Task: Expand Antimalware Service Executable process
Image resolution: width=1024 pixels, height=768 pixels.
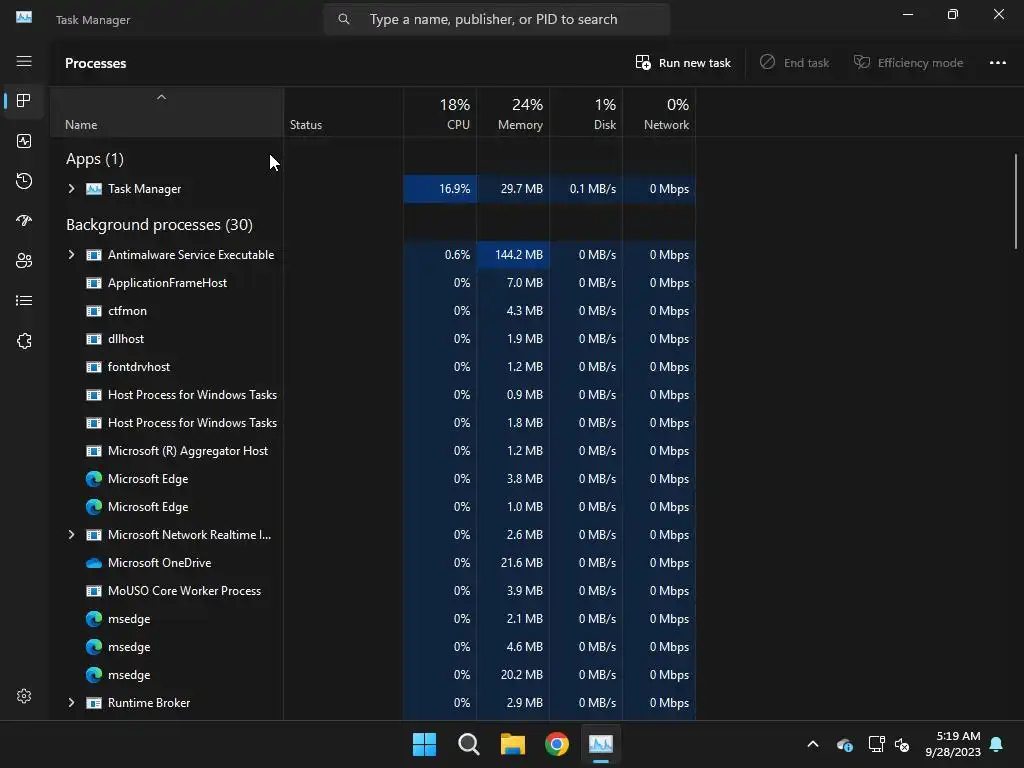Action: pyautogui.click(x=71, y=255)
